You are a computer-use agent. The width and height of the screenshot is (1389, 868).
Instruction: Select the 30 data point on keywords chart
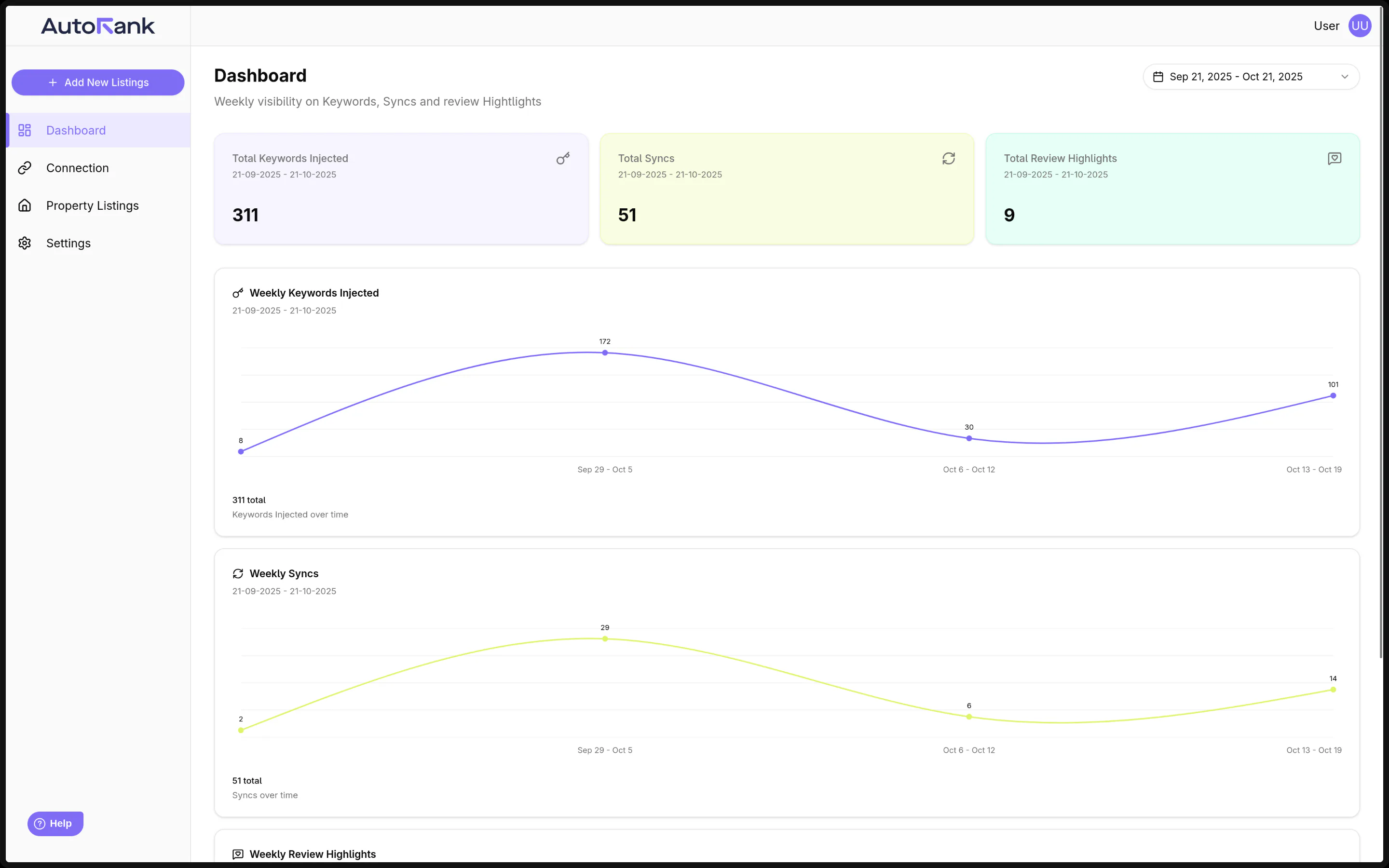[969, 438]
